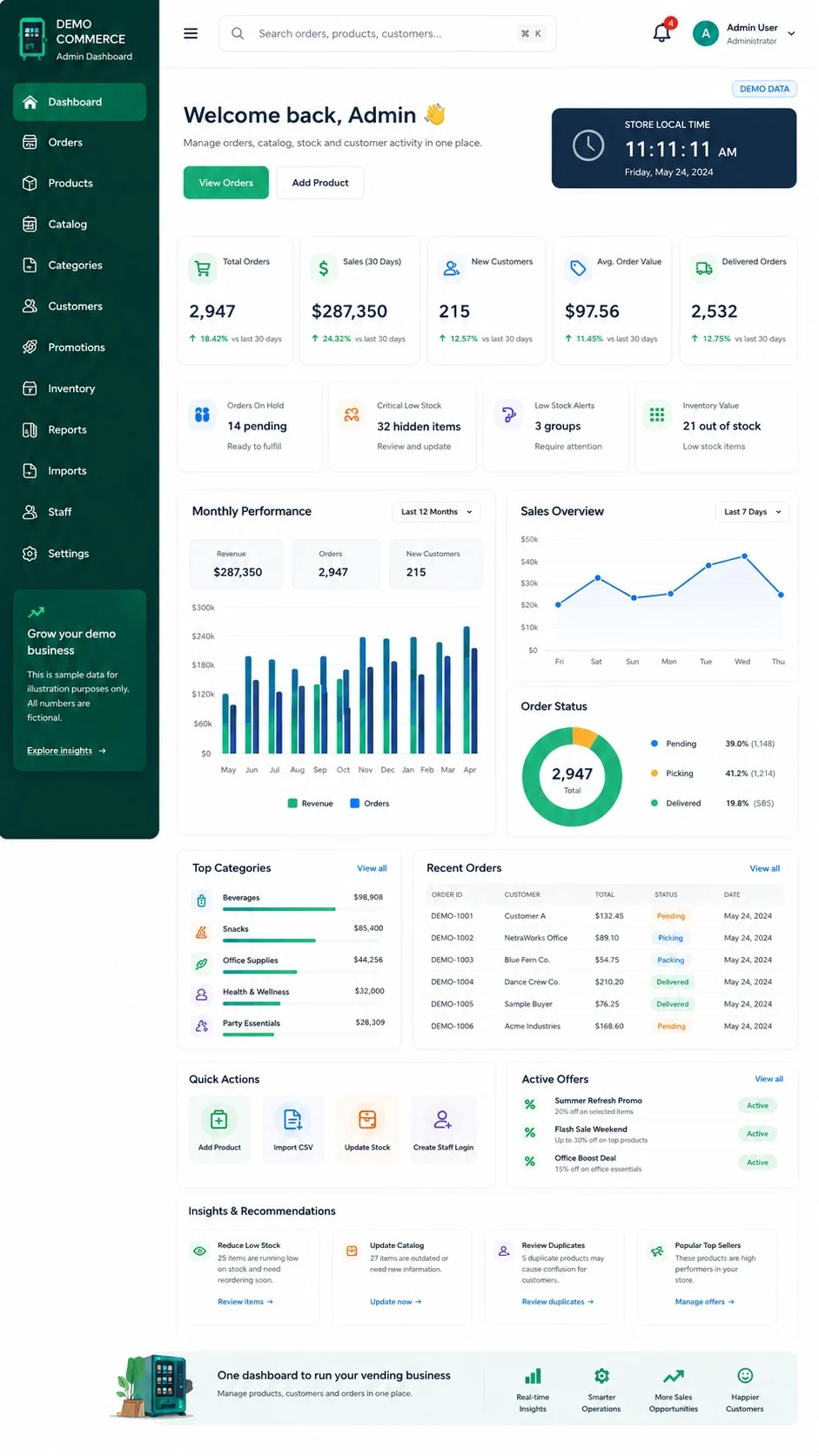Click the Manage offers link

point(705,1302)
